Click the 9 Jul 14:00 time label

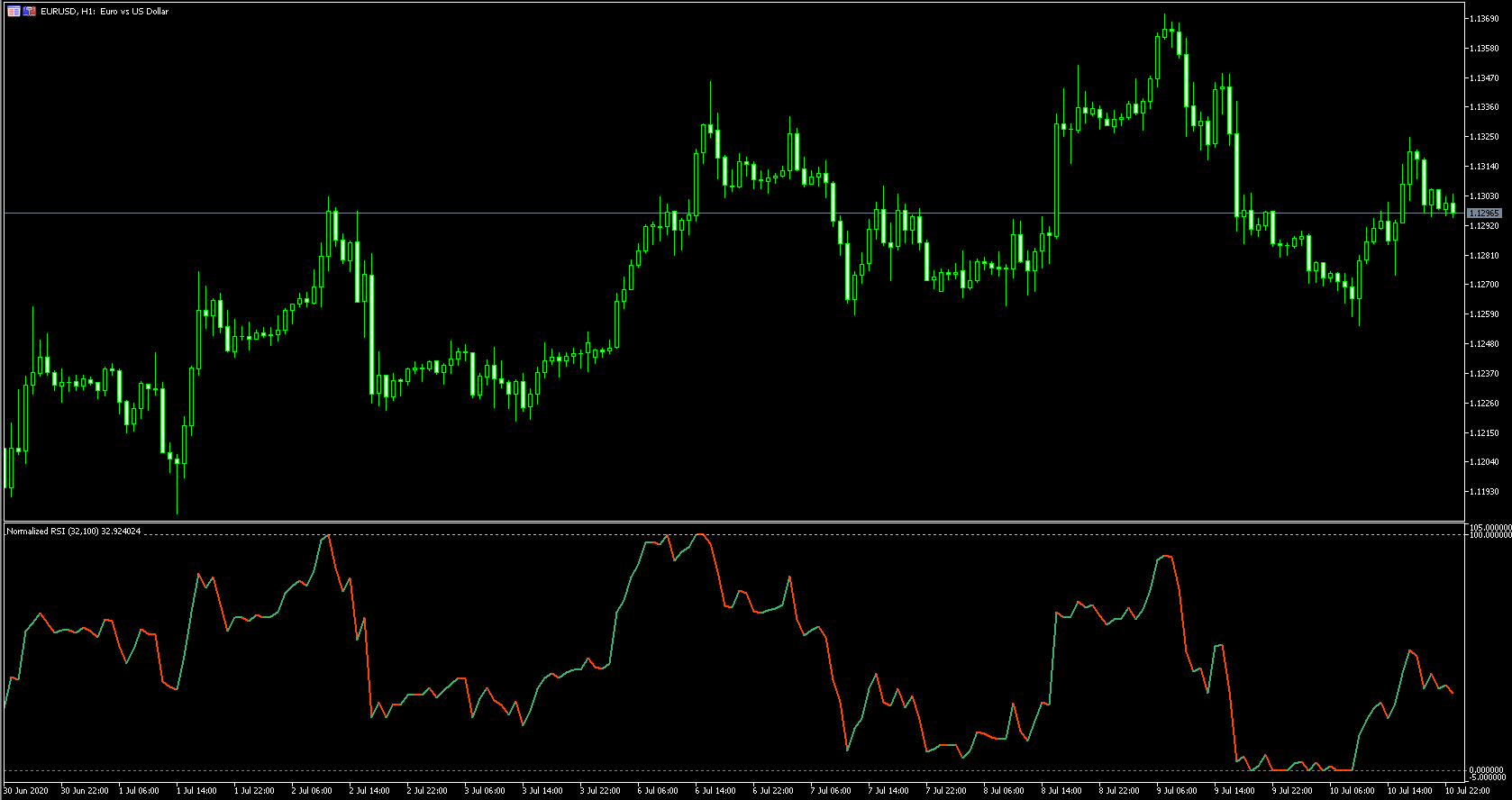[1234, 791]
